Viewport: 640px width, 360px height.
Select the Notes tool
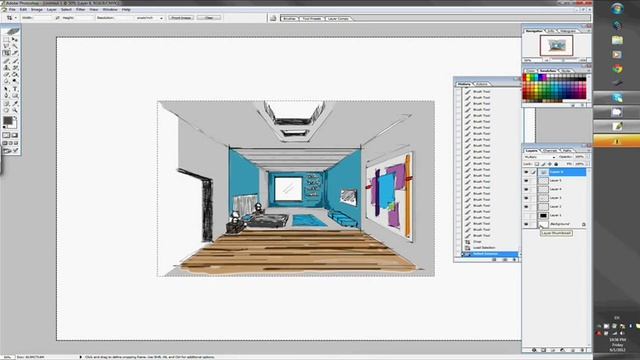(6, 103)
